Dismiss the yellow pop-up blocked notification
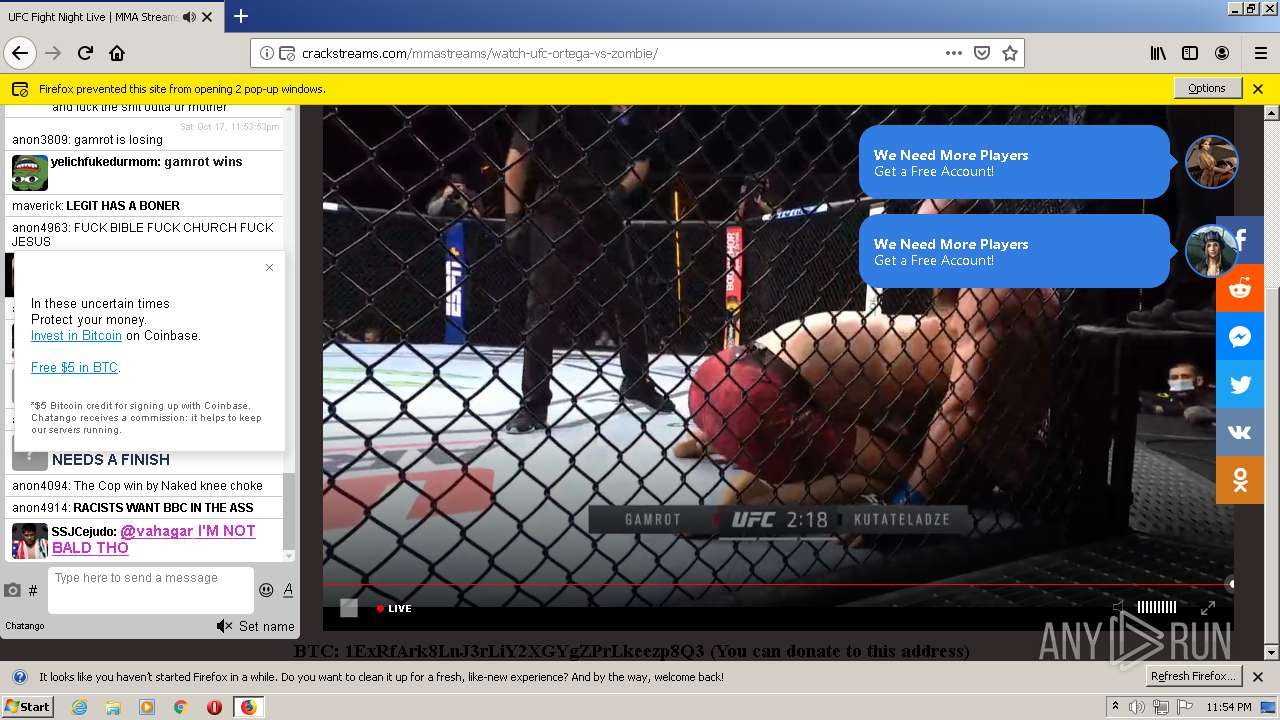This screenshot has height=720, width=1280. 1258,89
